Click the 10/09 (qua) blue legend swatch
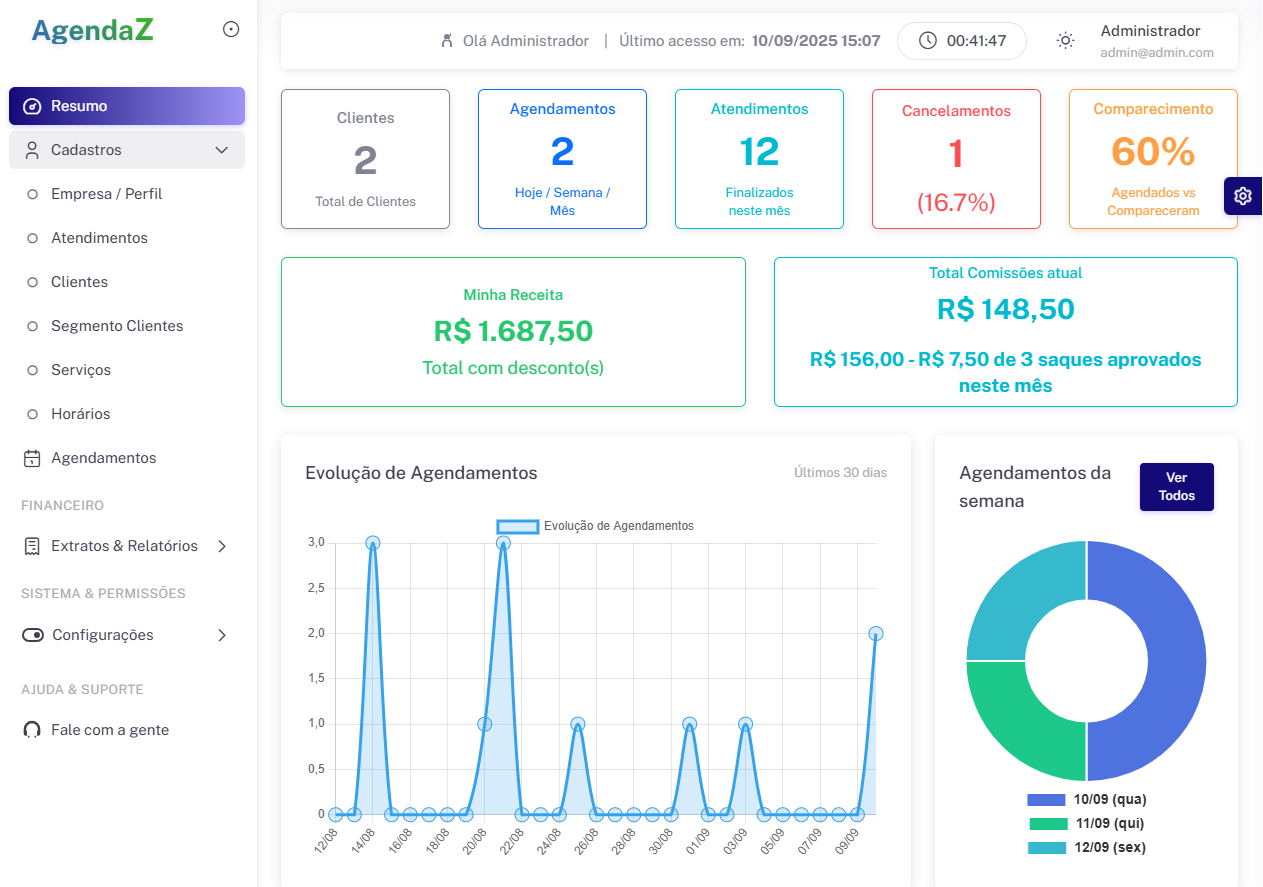 [x=1046, y=800]
